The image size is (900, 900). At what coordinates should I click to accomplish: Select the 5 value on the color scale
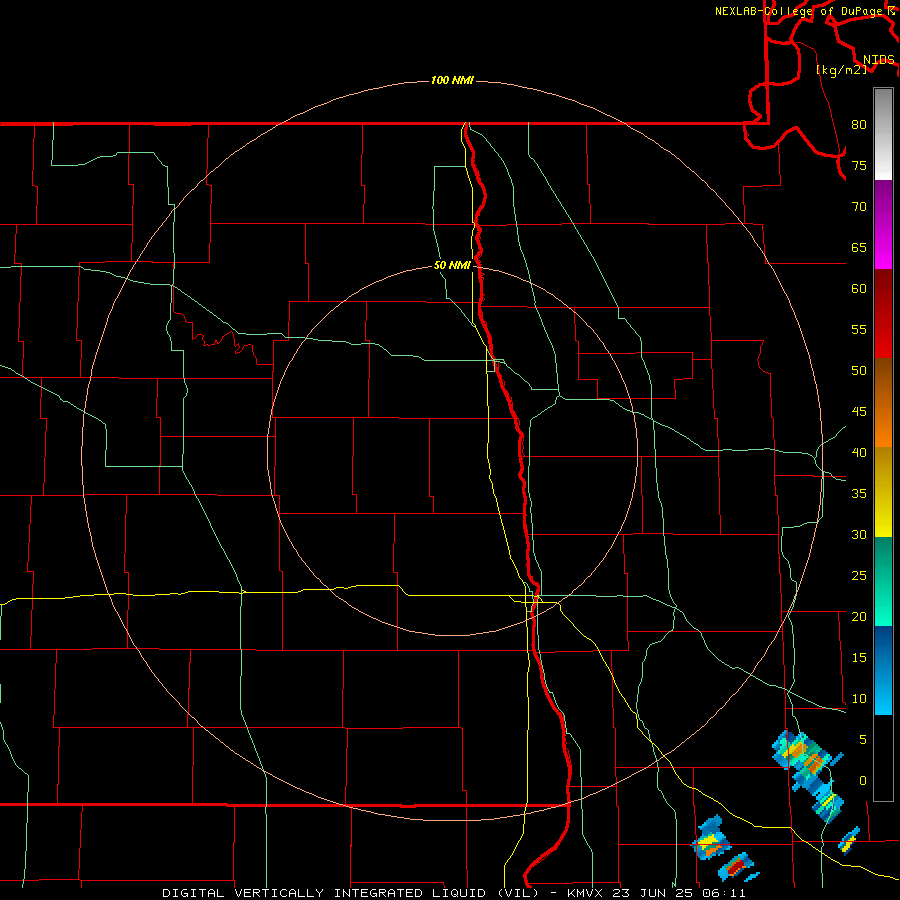(863, 740)
